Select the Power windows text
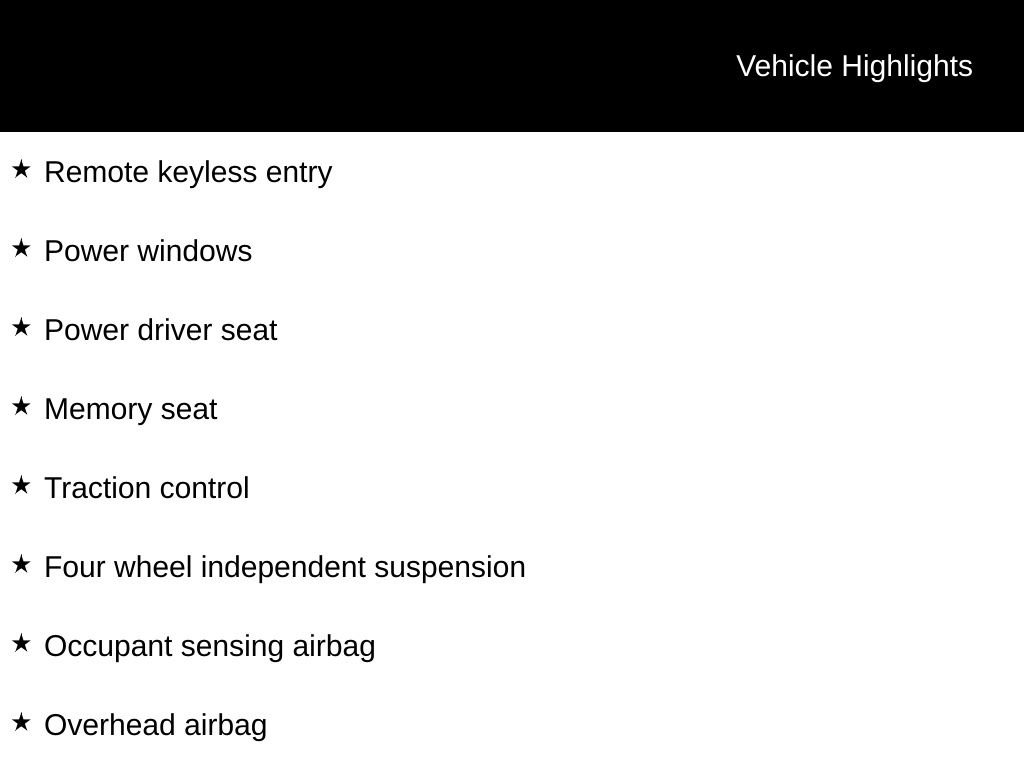Image resolution: width=1024 pixels, height=768 pixels. click(x=148, y=251)
